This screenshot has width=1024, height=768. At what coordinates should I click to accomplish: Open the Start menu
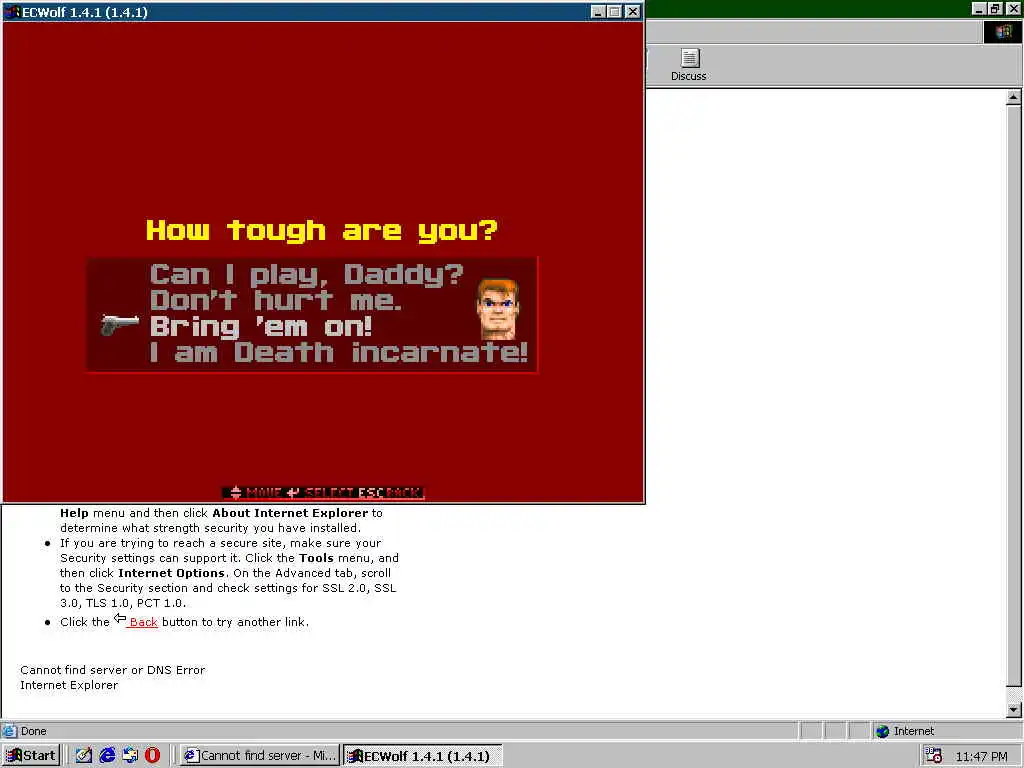tap(31, 756)
